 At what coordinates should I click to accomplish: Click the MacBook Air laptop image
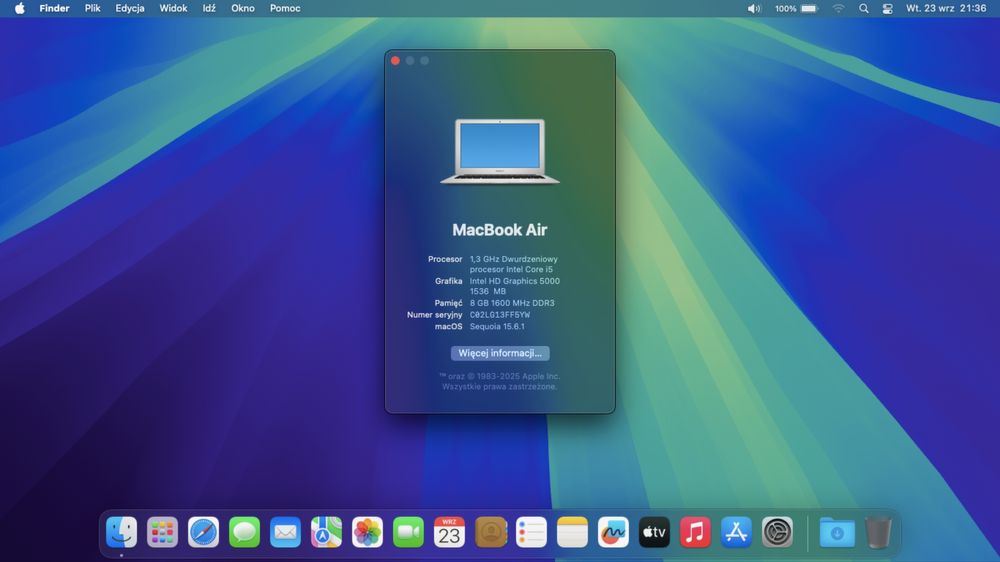(x=500, y=151)
